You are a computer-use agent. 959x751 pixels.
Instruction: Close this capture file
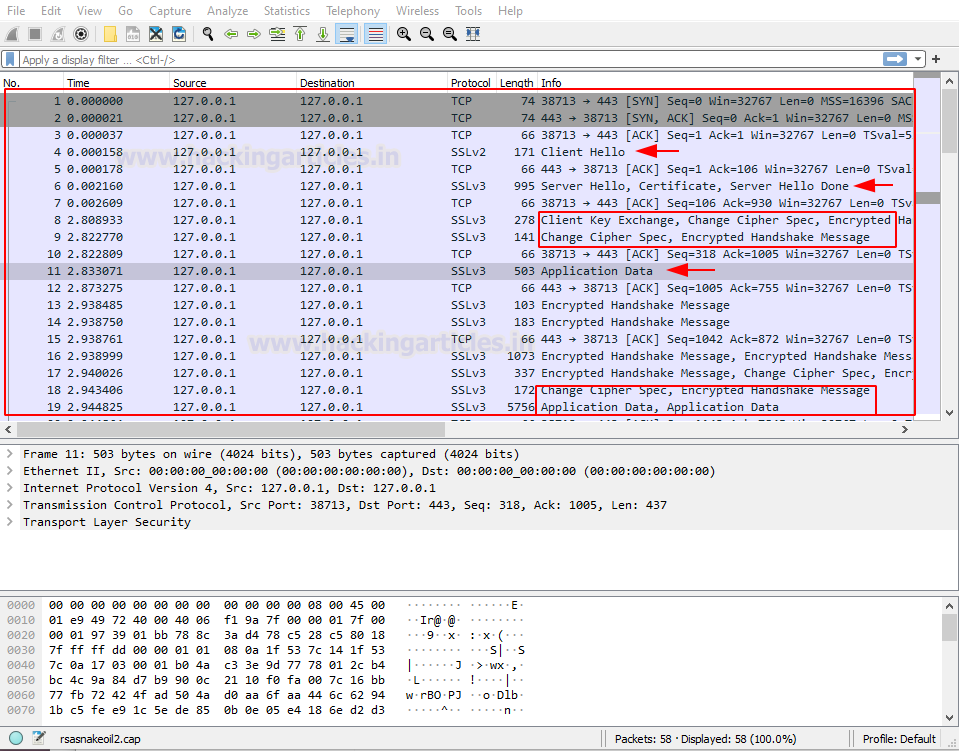click(x=156, y=34)
